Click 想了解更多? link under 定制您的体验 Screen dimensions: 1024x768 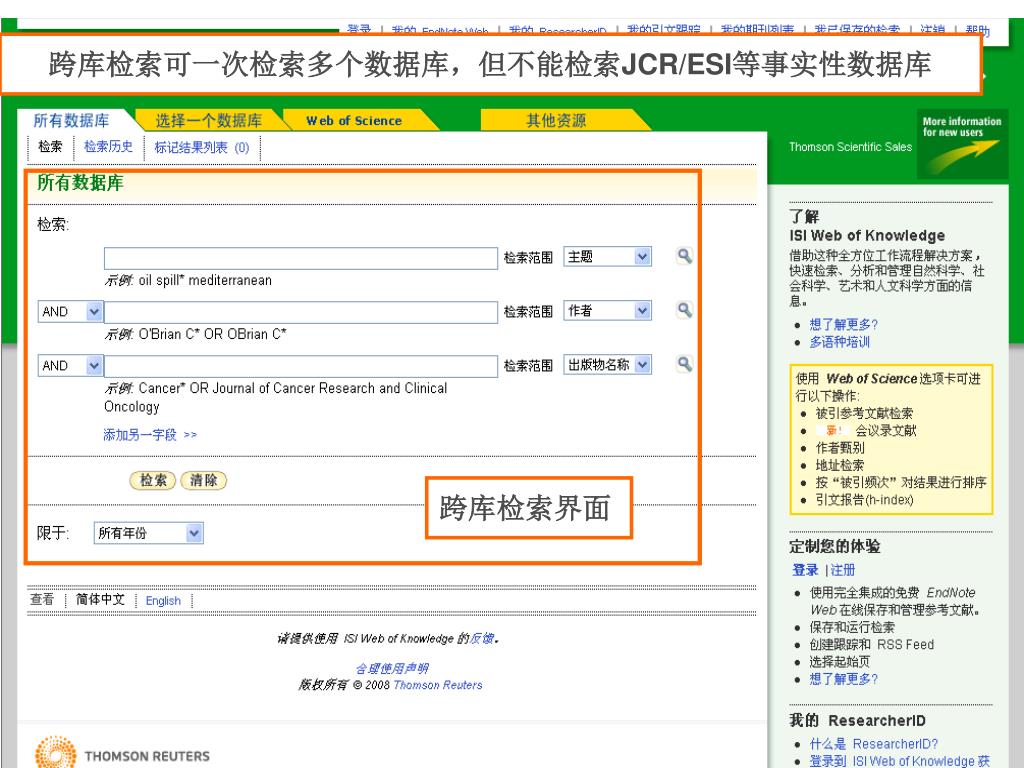[844, 679]
